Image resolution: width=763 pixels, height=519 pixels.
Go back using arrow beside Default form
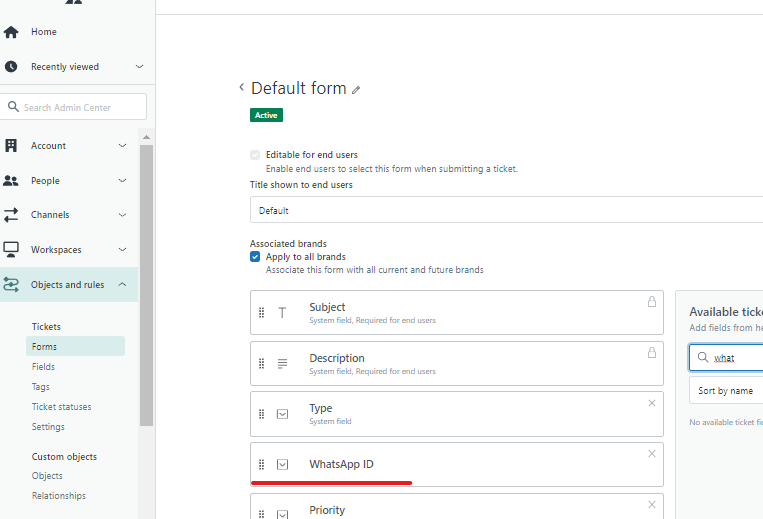click(x=241, y=87)
